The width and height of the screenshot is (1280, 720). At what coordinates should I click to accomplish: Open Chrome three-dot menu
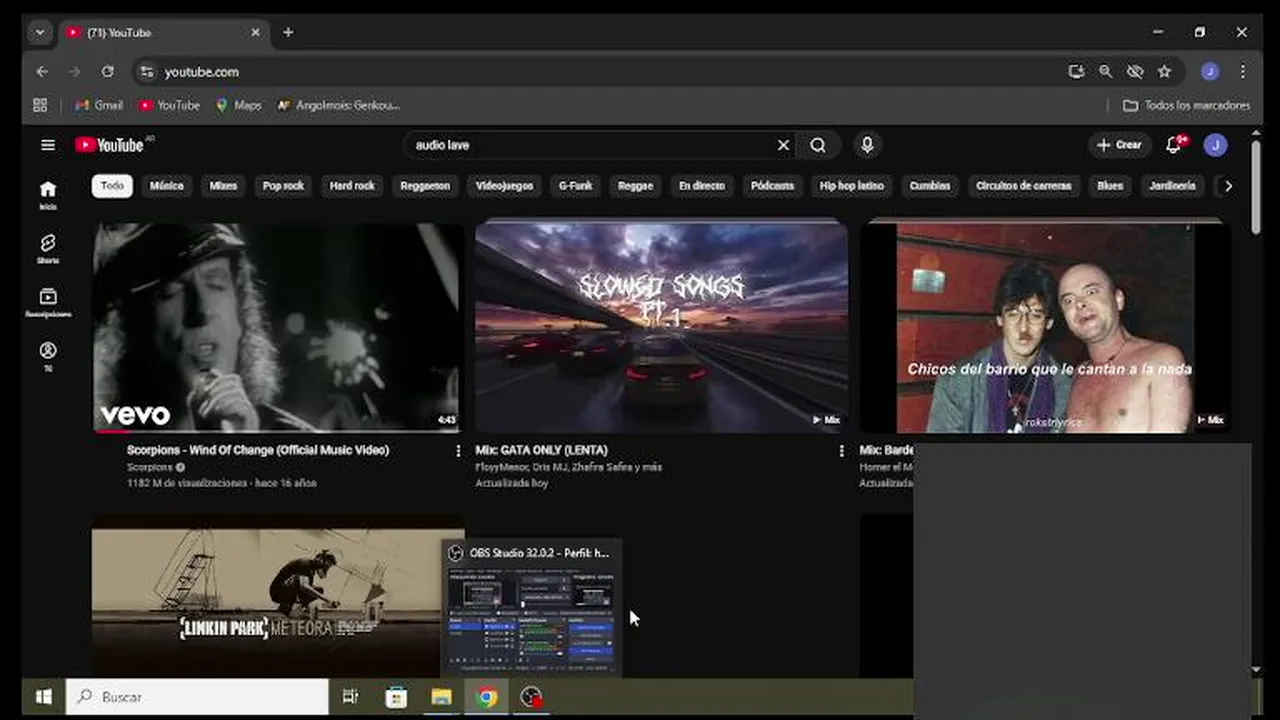click(1243, 72)
